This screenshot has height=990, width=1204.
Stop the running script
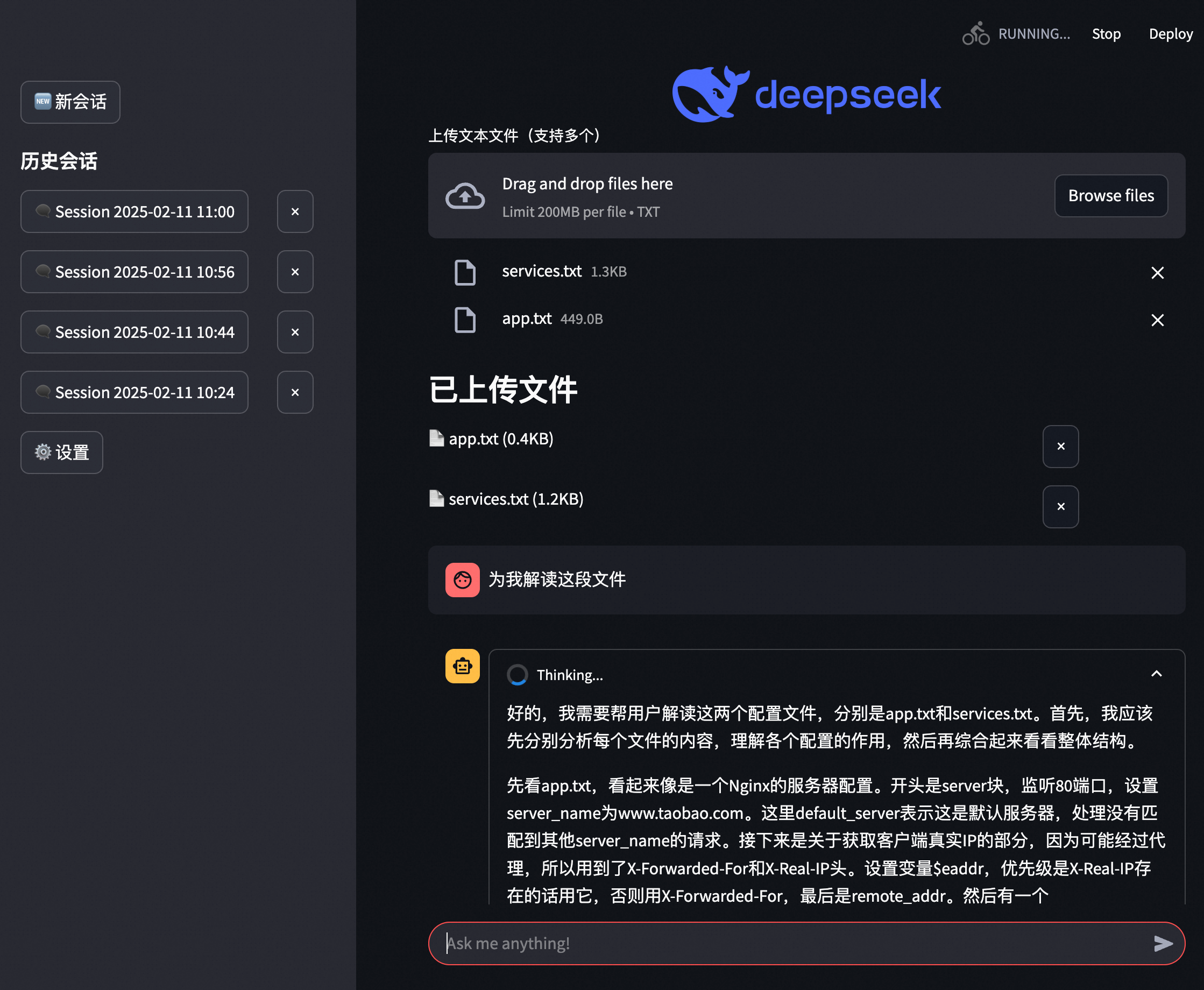tap(1106, 34)
